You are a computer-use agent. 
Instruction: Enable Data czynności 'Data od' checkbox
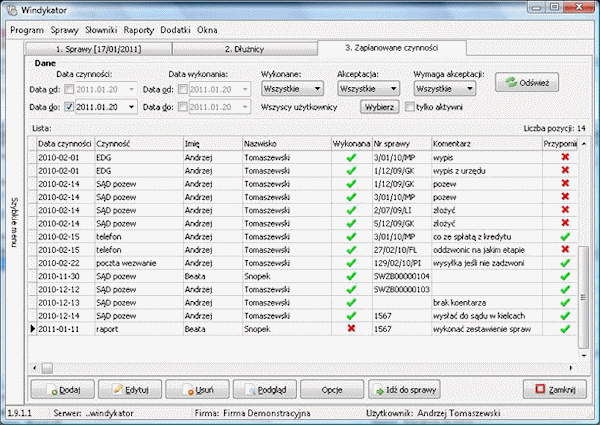(69, 90)
